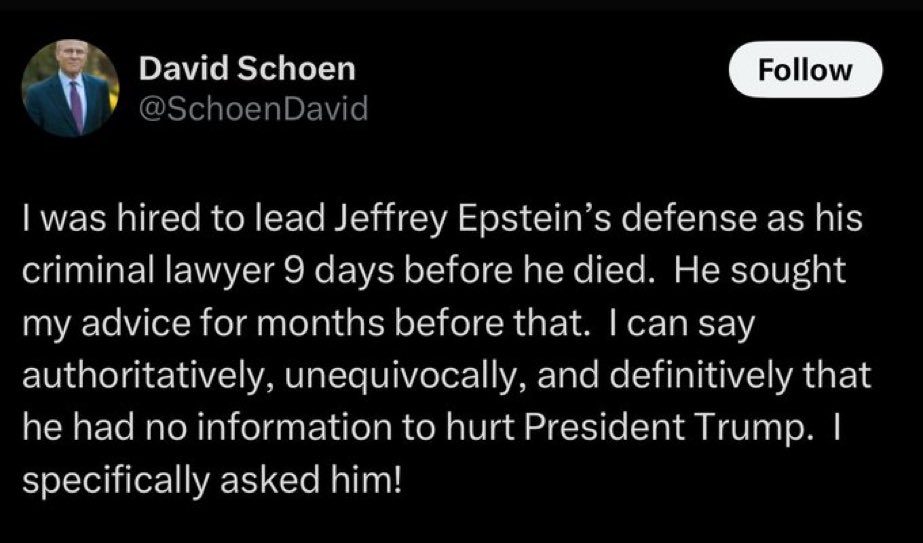923x543 pixels.
Task: Click the display name David Schoen
Action: pyautogui.click(x=246, y=69)
